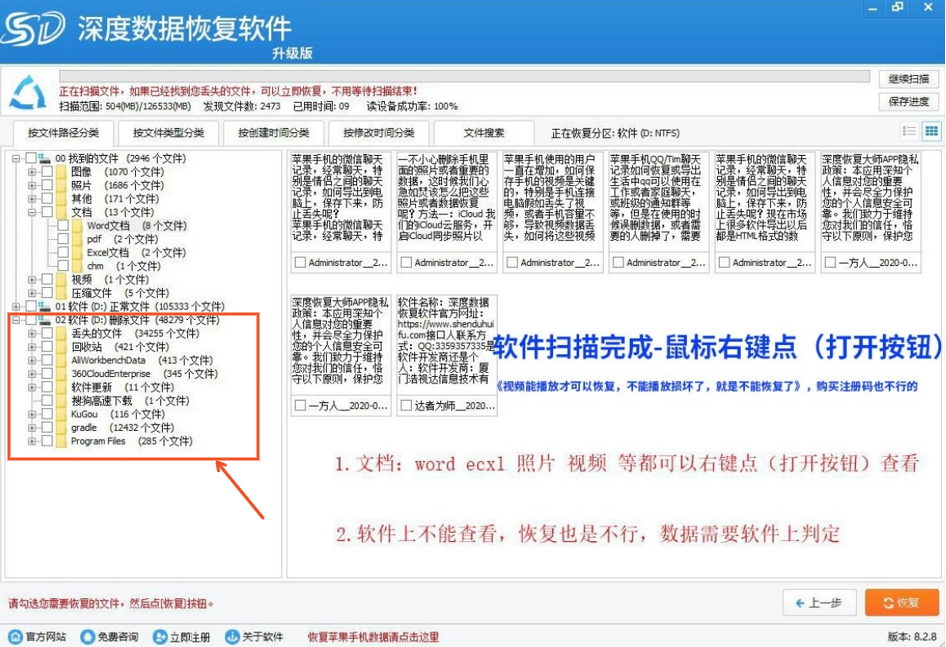Check the 一方人__2020 file checkbox in the second row
Image resolution: width=946 pixels, height=647 pixels.
tap(300, 406)
